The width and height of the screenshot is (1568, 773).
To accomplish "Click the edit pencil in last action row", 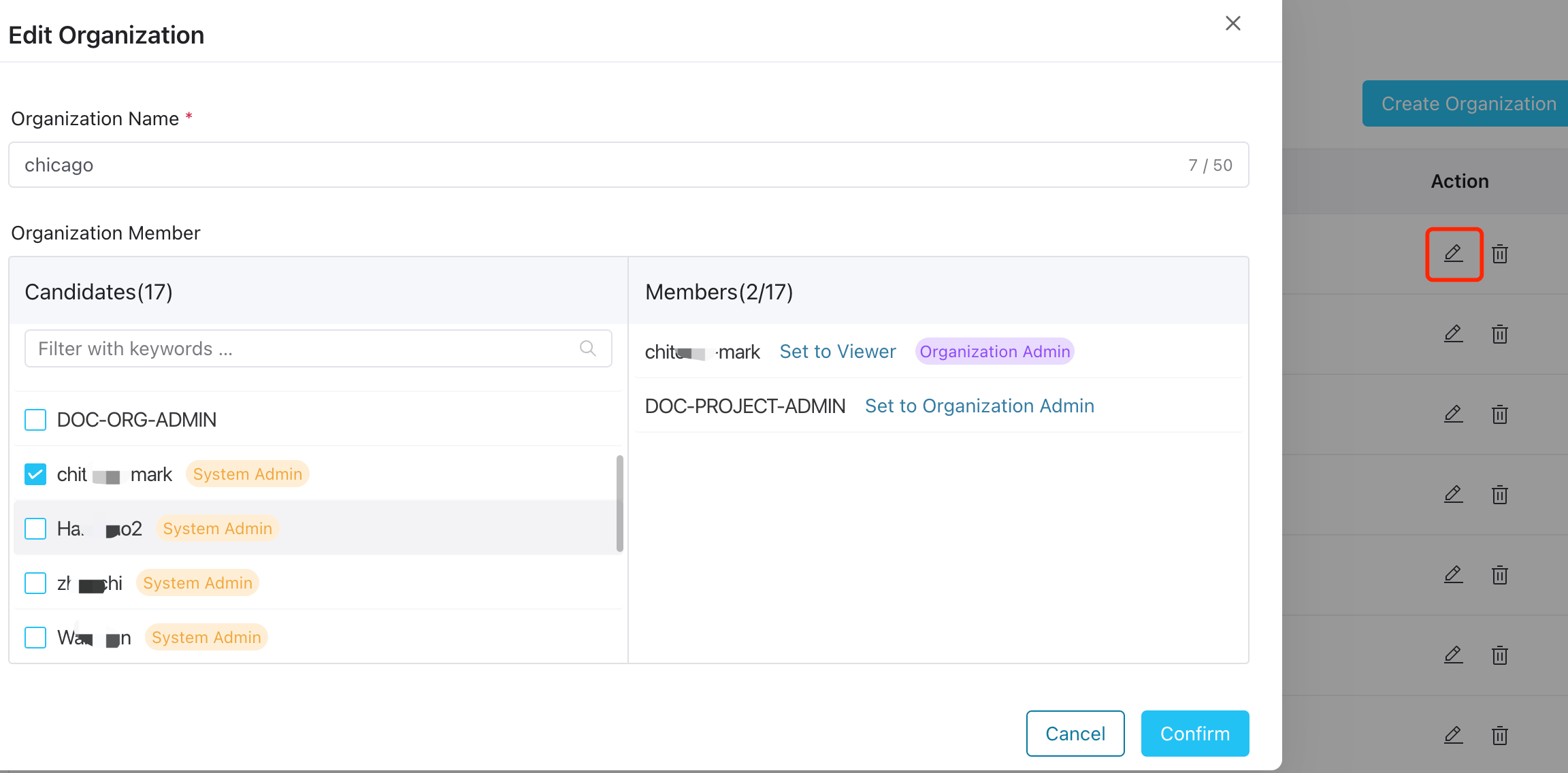I will click(x=1454, y=735).
